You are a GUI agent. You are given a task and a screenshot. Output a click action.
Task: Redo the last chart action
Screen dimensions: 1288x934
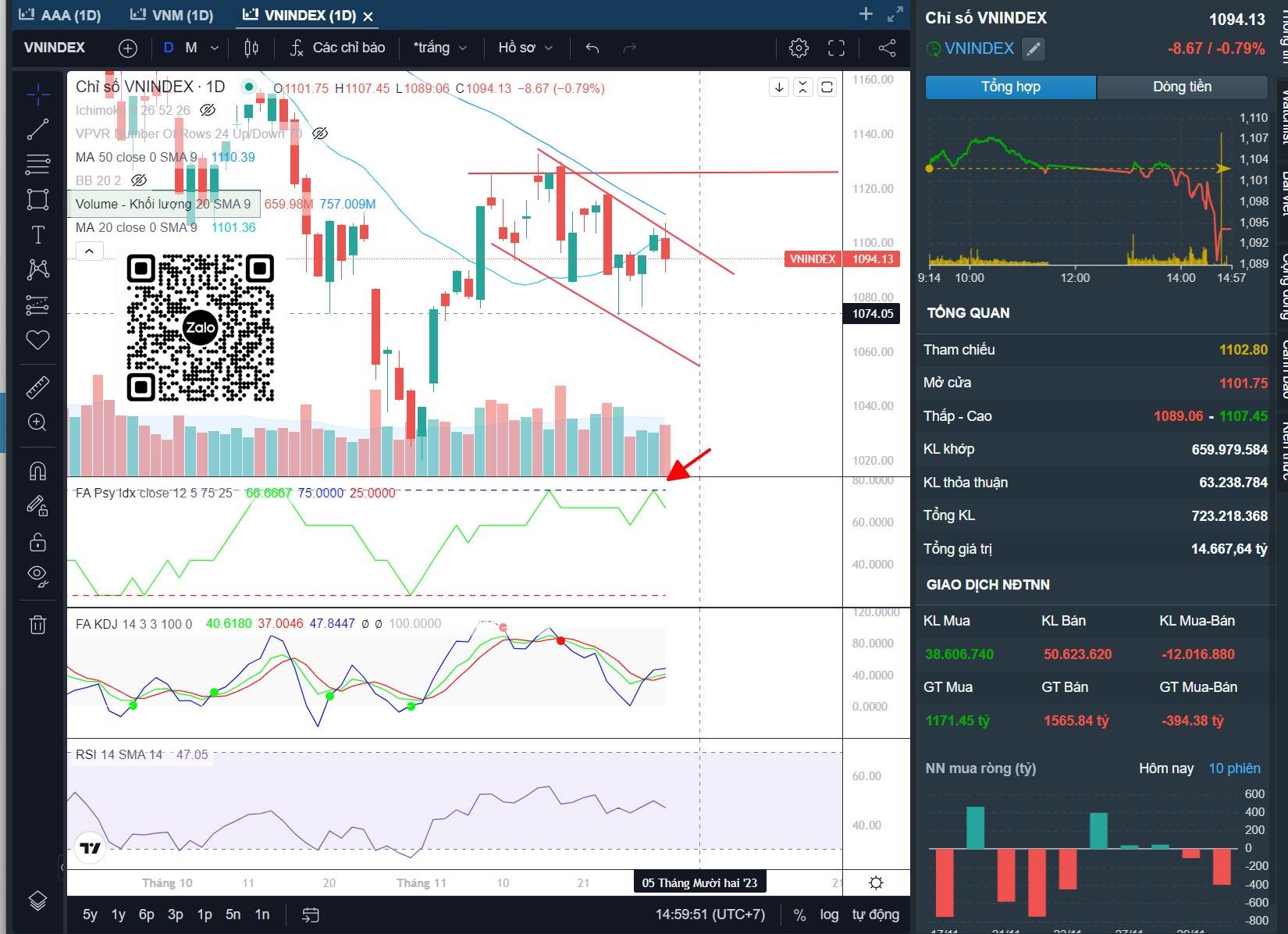click(629, 48)
